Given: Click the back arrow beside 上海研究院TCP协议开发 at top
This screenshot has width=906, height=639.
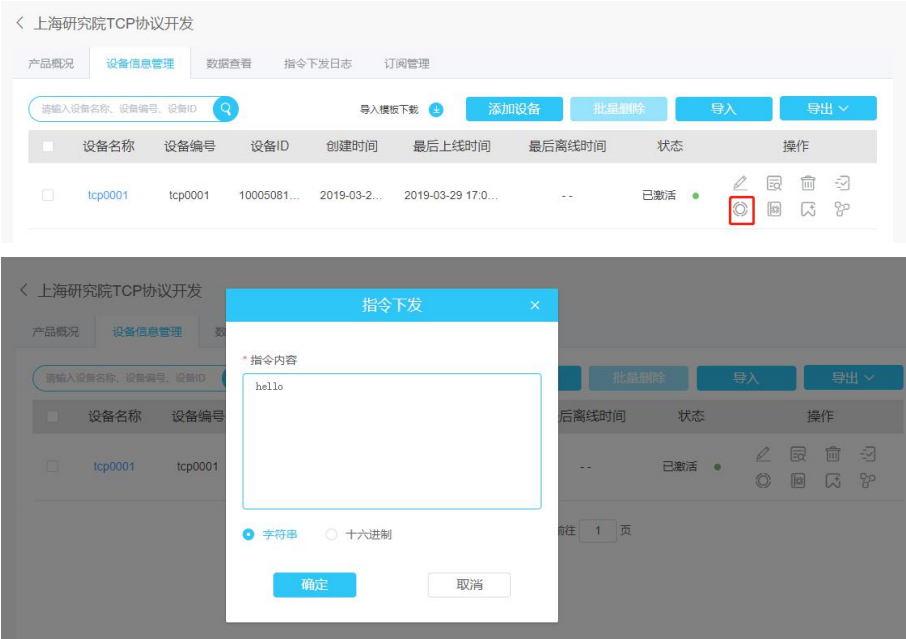Looking at the screenshot, I should pos(20,23).
